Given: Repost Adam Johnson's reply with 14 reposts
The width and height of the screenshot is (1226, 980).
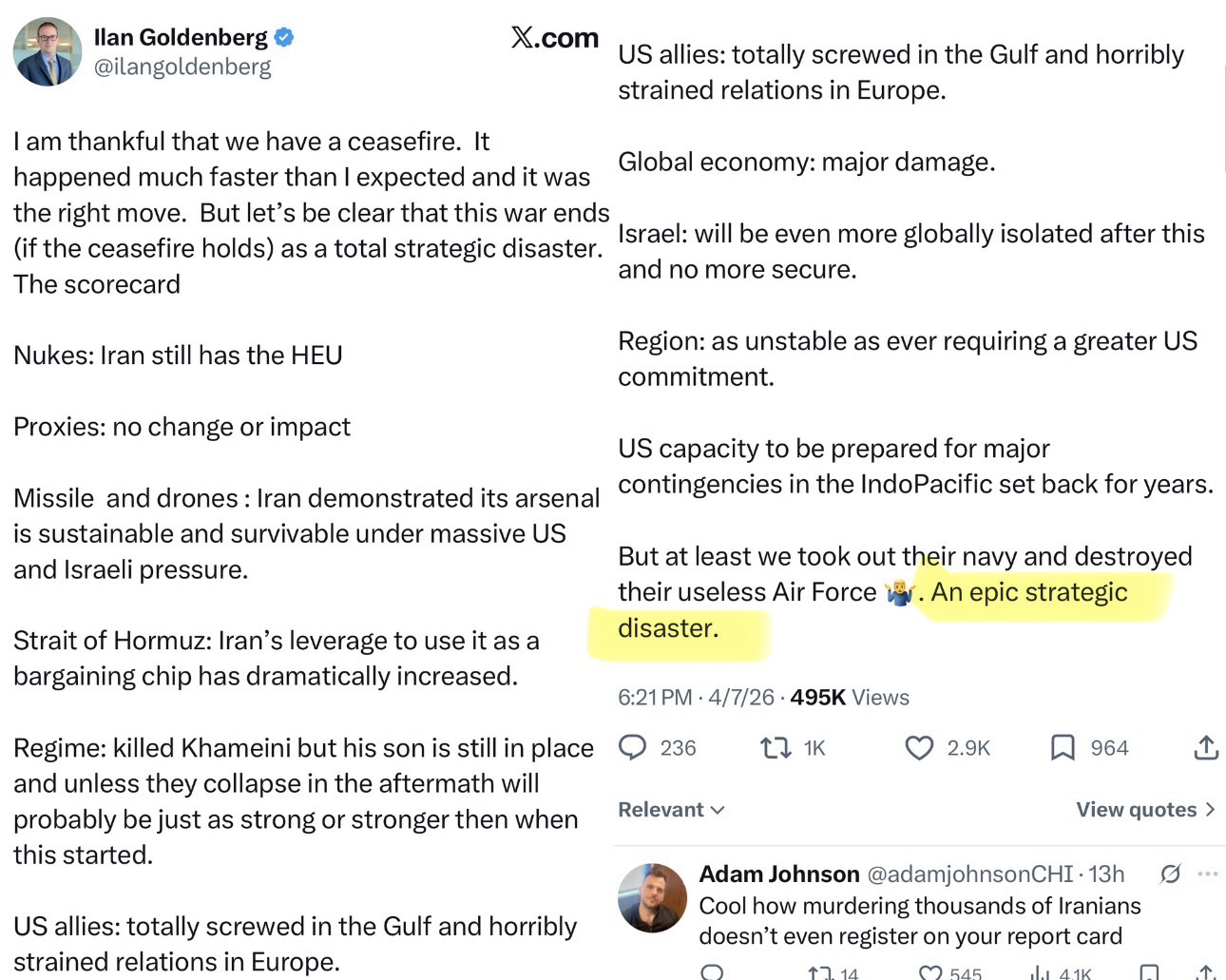Looking at the screenshot, I should 819,972.
